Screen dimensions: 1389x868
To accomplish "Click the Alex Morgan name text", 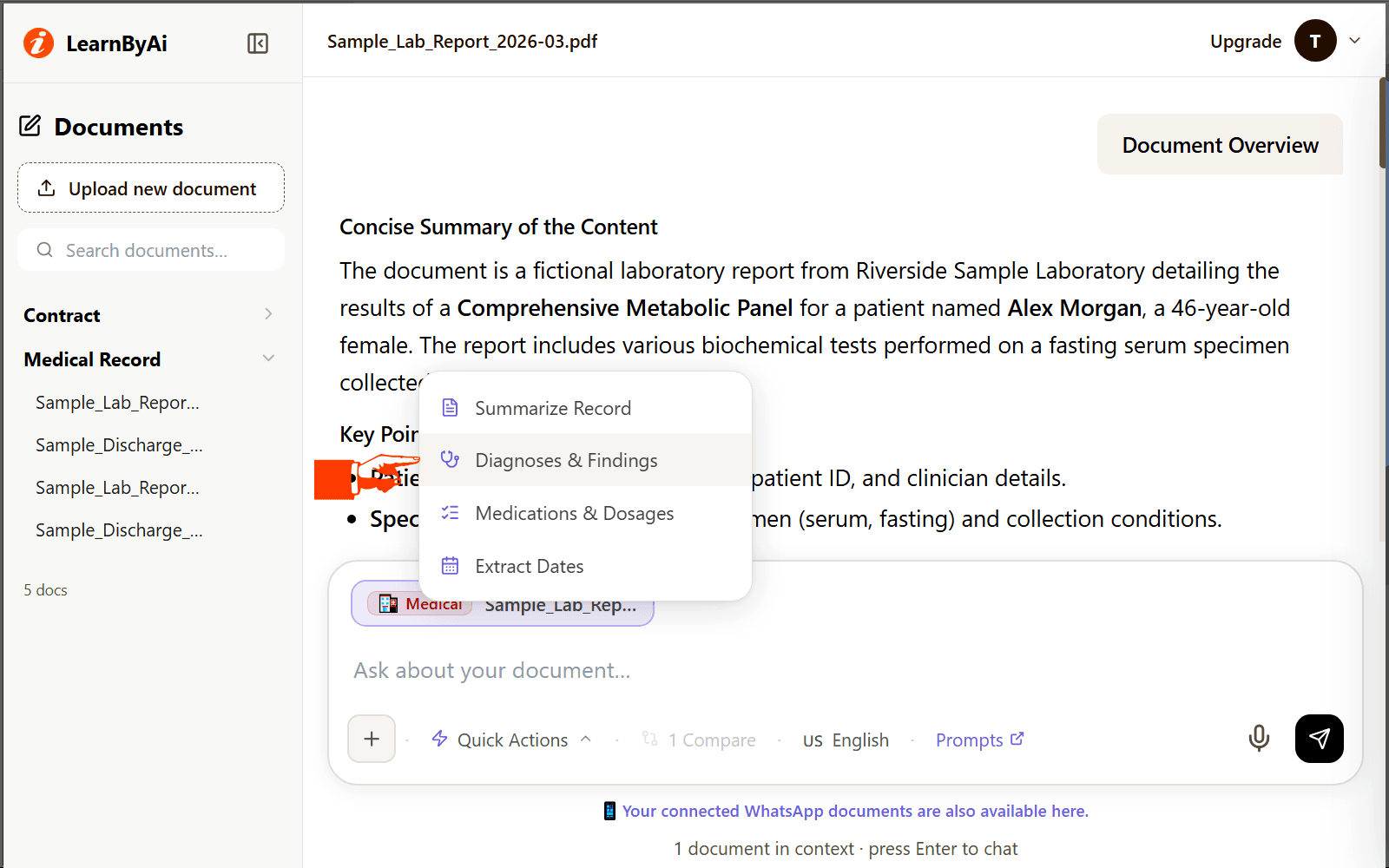I will click(x=1074, y=308).
